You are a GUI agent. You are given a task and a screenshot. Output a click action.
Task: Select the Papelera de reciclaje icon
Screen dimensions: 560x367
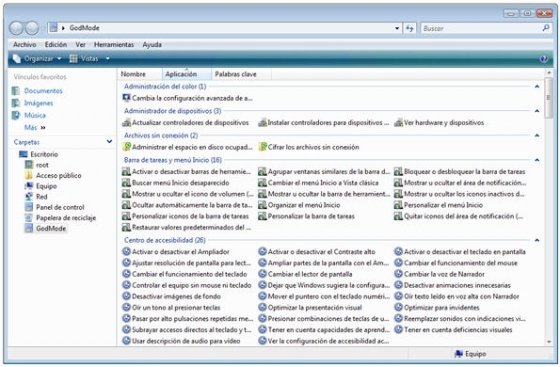(29, 218)
